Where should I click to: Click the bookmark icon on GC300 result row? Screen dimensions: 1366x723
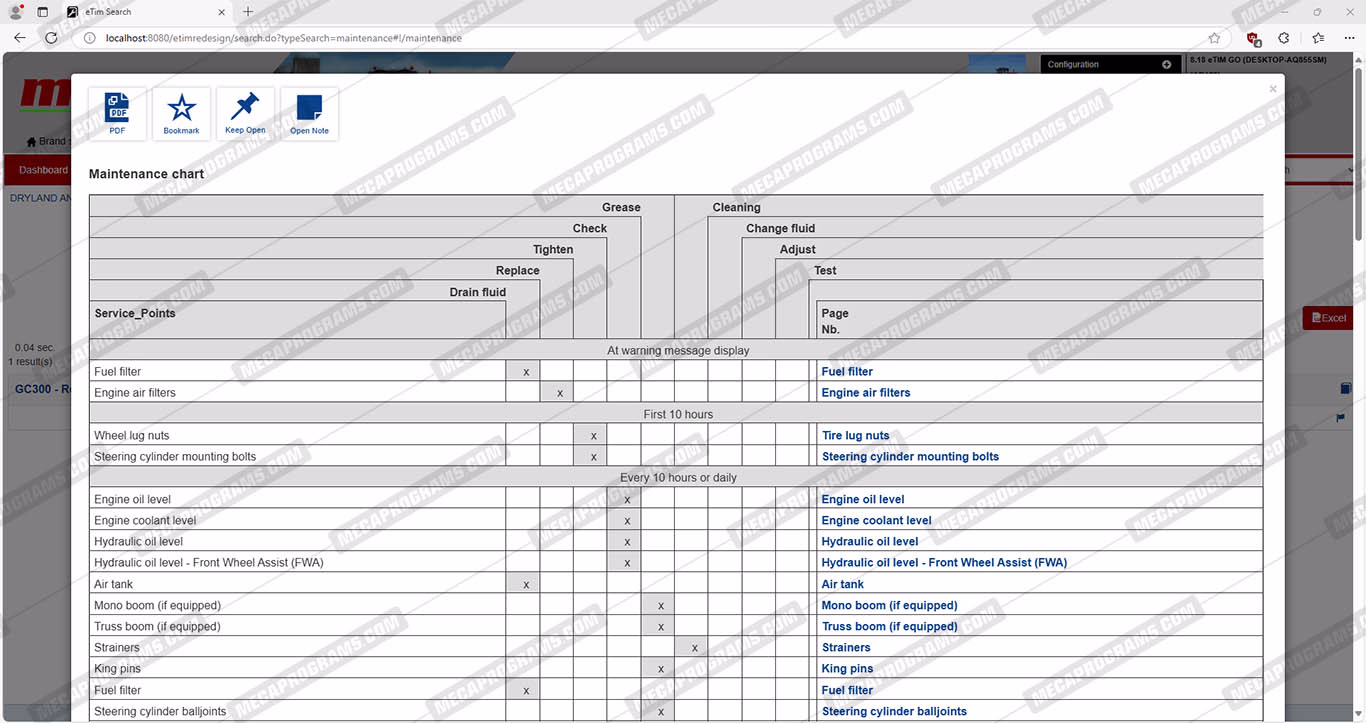coord(1345,389)
